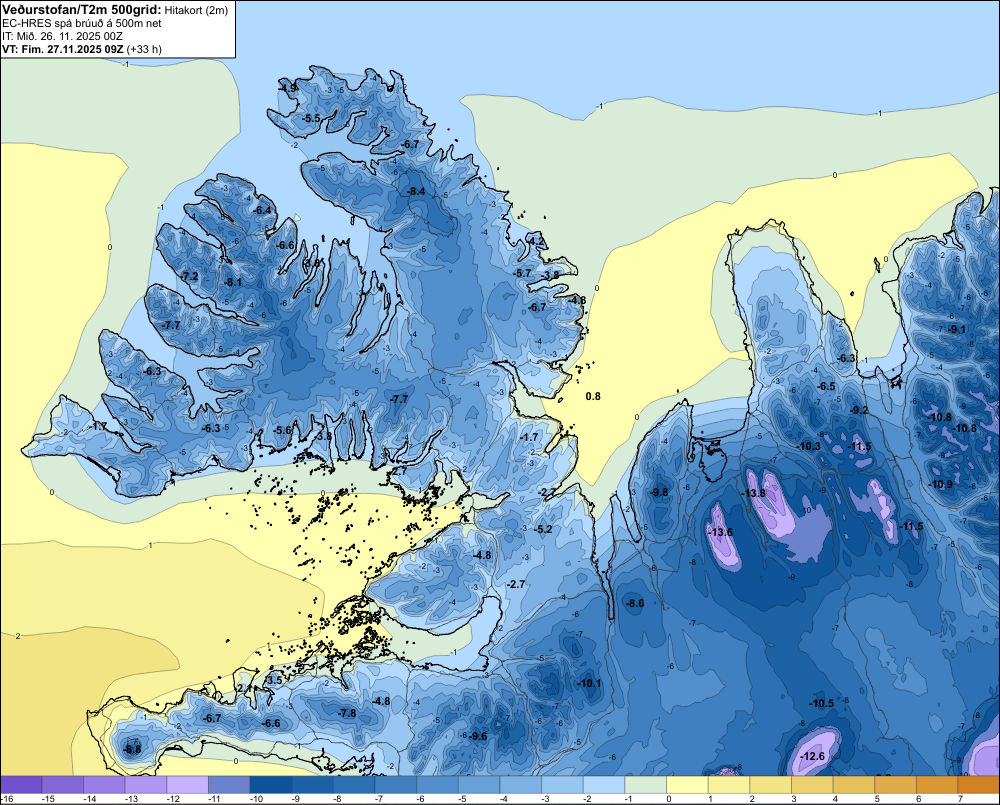The height and width of the screenshot is (805, 1000).
Task: Click the '(+33 h)' forecast offset text
Action: click(144, 49)
